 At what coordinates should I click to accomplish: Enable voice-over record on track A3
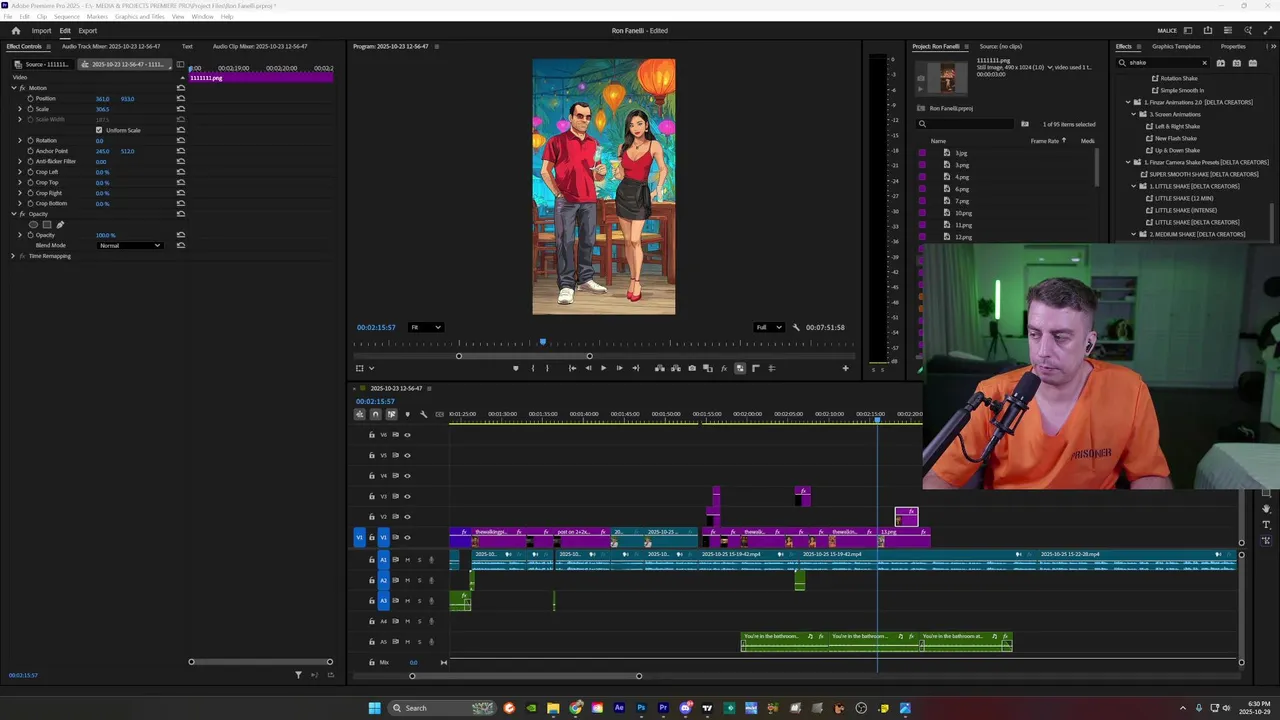click(x=431, y=601)
